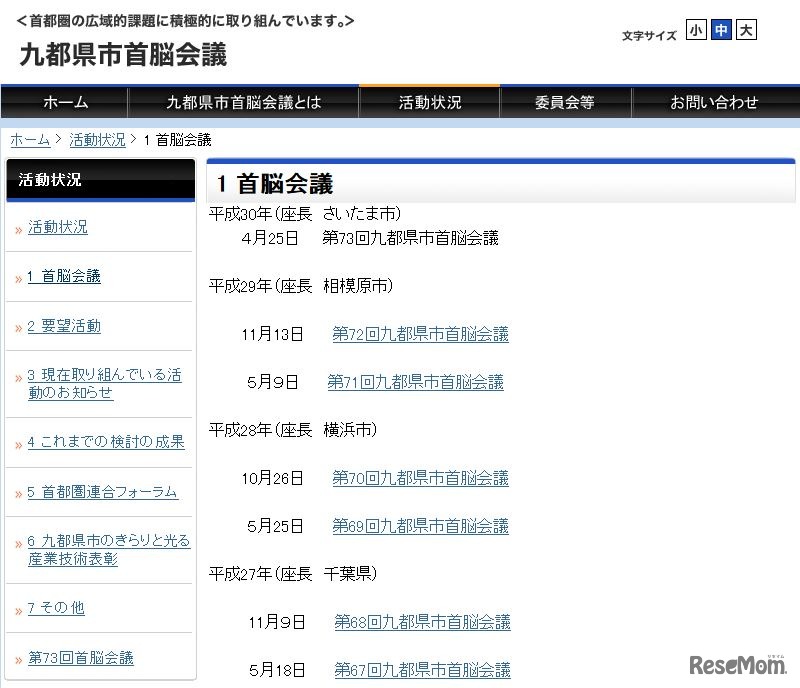Image resolution: width=800 pixels, height=688 pixels.
Task: Open sidebar item 7 その他
Action: click(56, 608)
